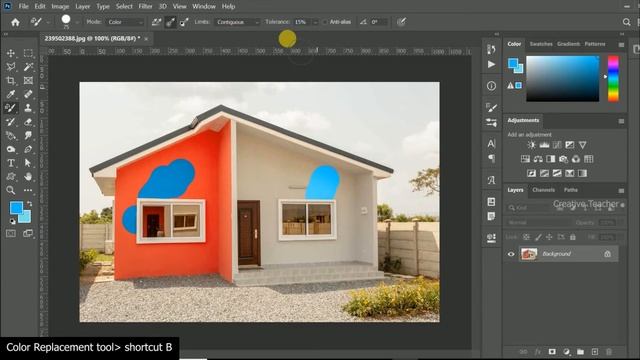Screen dimensions: 640x360
Task: Toggle Sampling: Once option
Action: (171, 22)
